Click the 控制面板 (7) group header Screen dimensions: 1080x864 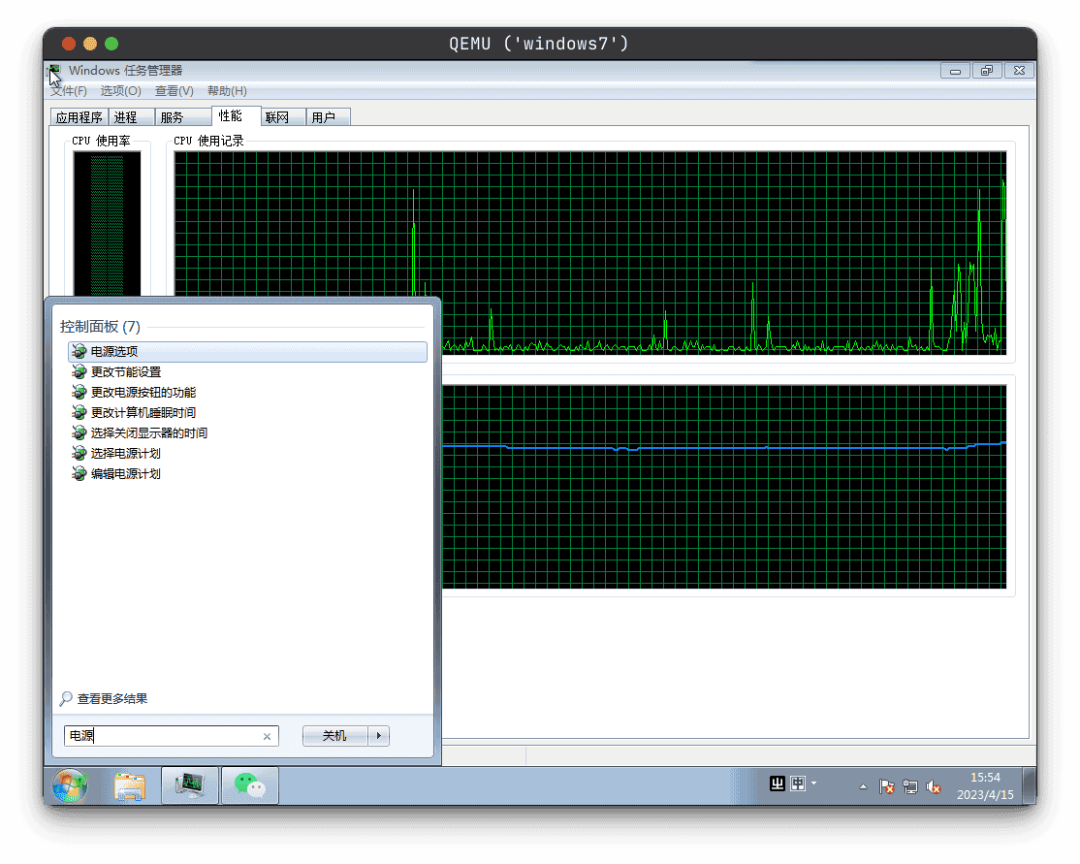[100, 327]
